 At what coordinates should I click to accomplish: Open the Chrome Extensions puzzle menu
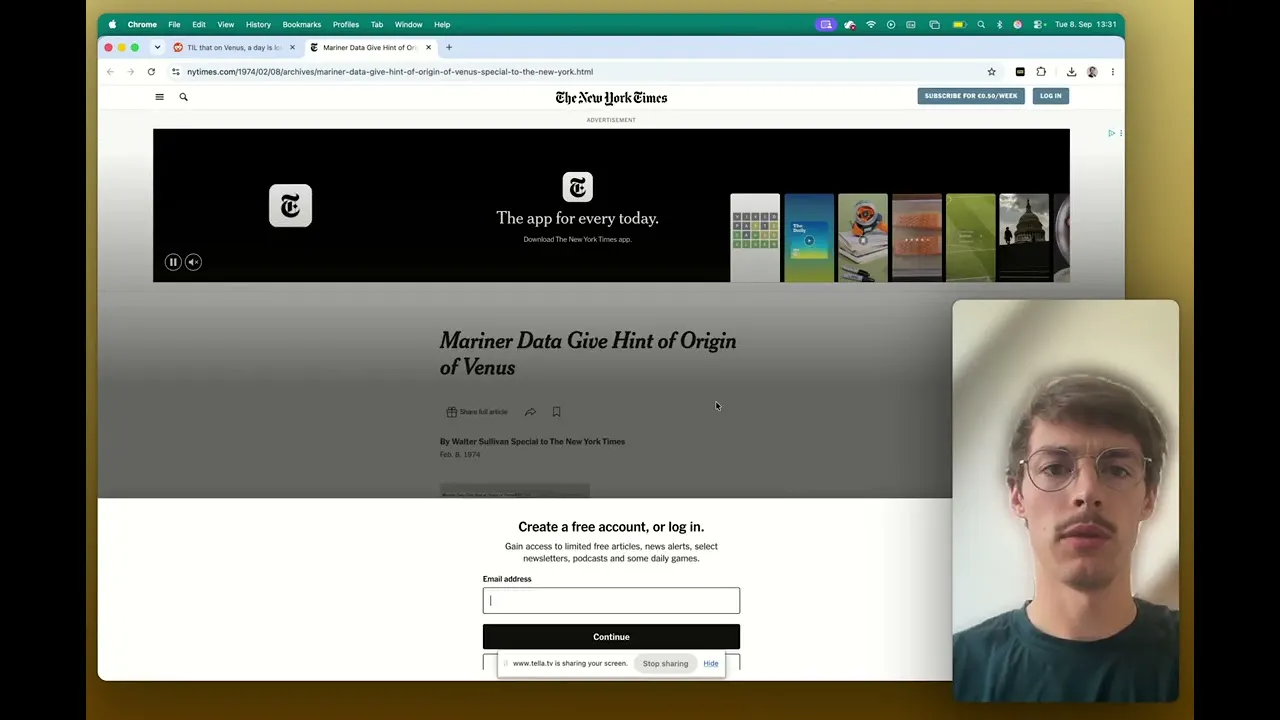1041,72
